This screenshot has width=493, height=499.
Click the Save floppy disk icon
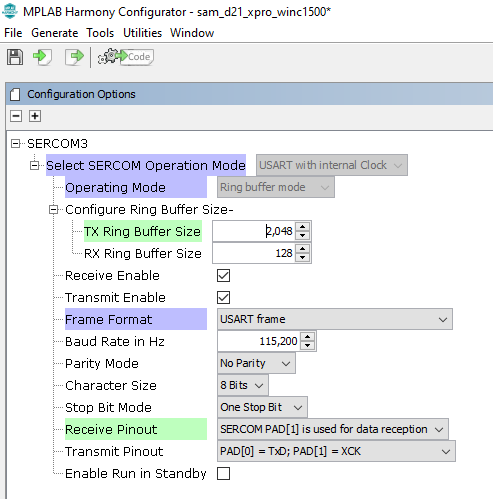pyautogui.click(x=15, y=57)
